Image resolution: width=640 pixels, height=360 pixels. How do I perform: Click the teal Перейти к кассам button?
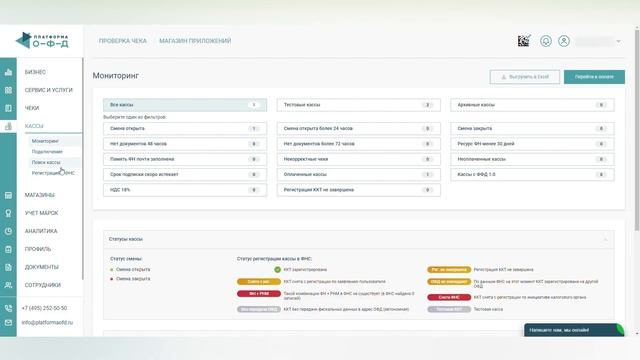pos(594,77)
